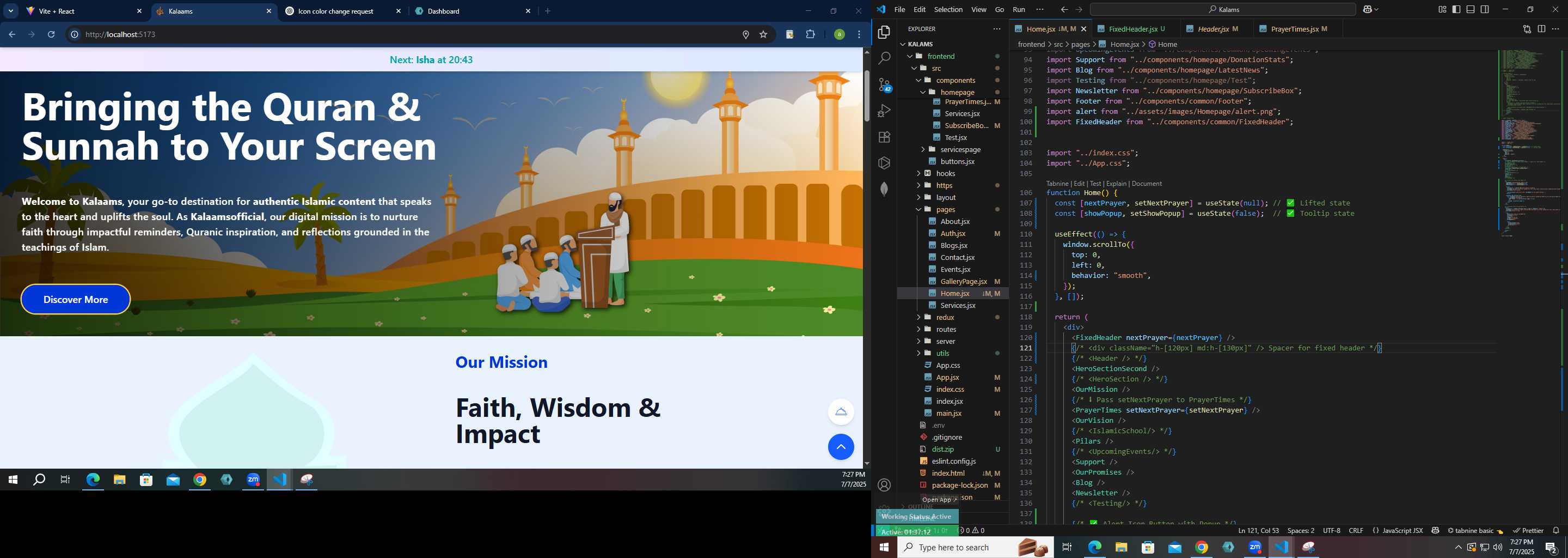Image resolution: width=1568 pixels, height=558 pixels.
Task: Open GalleryPage.jsx in the file tree
Action: [x=963, y=281]
